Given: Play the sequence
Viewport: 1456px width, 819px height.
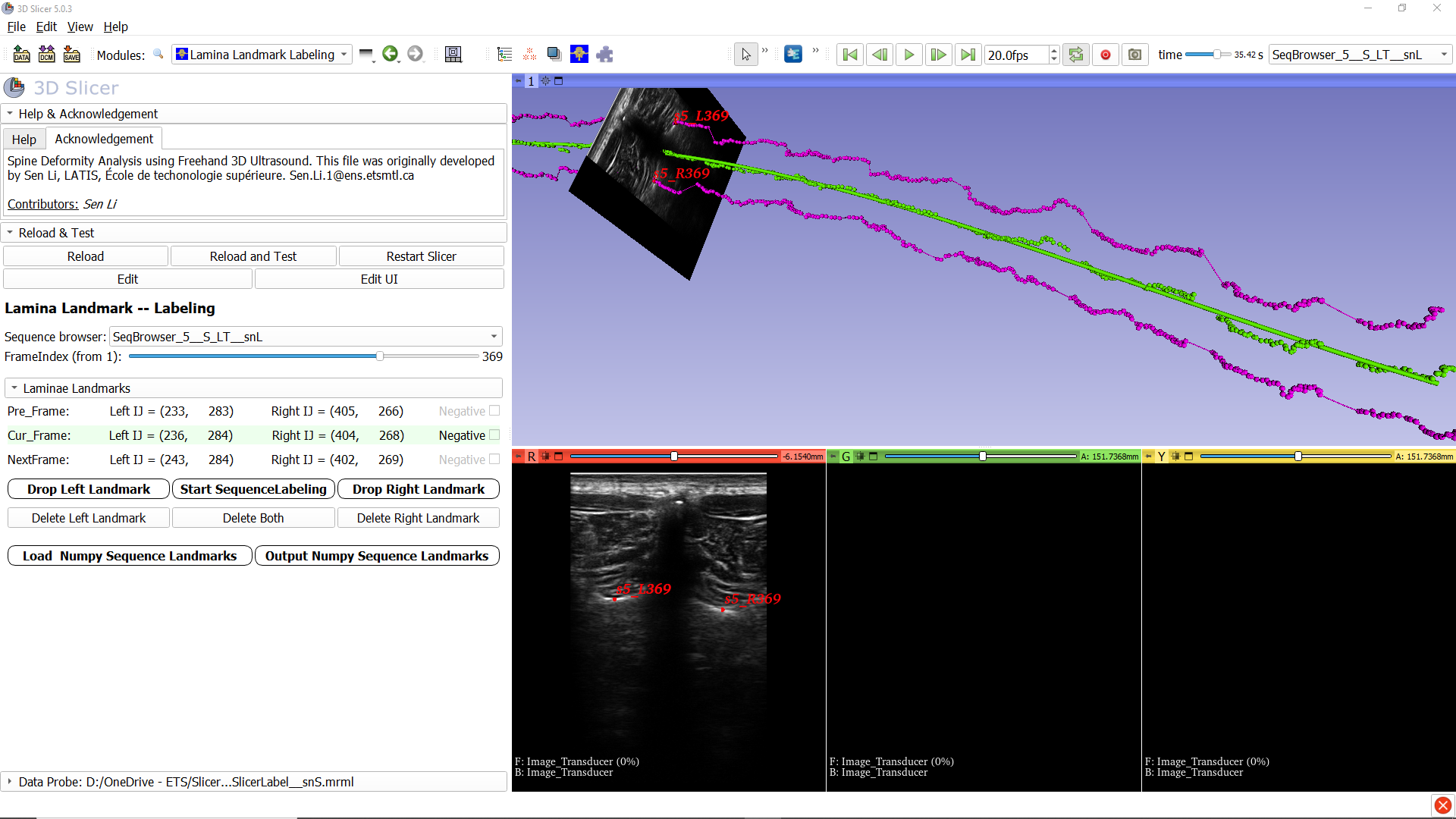Looking at the screenshot, I should (x=908, y=55).
